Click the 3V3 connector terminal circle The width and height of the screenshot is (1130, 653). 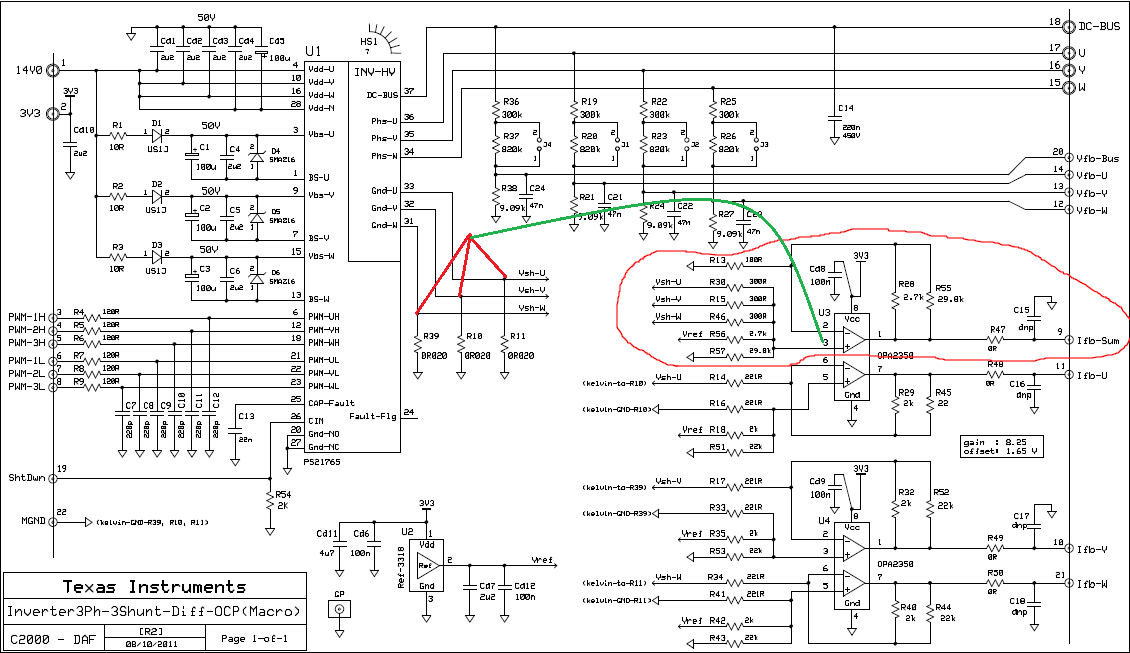[x=53, y=114]
